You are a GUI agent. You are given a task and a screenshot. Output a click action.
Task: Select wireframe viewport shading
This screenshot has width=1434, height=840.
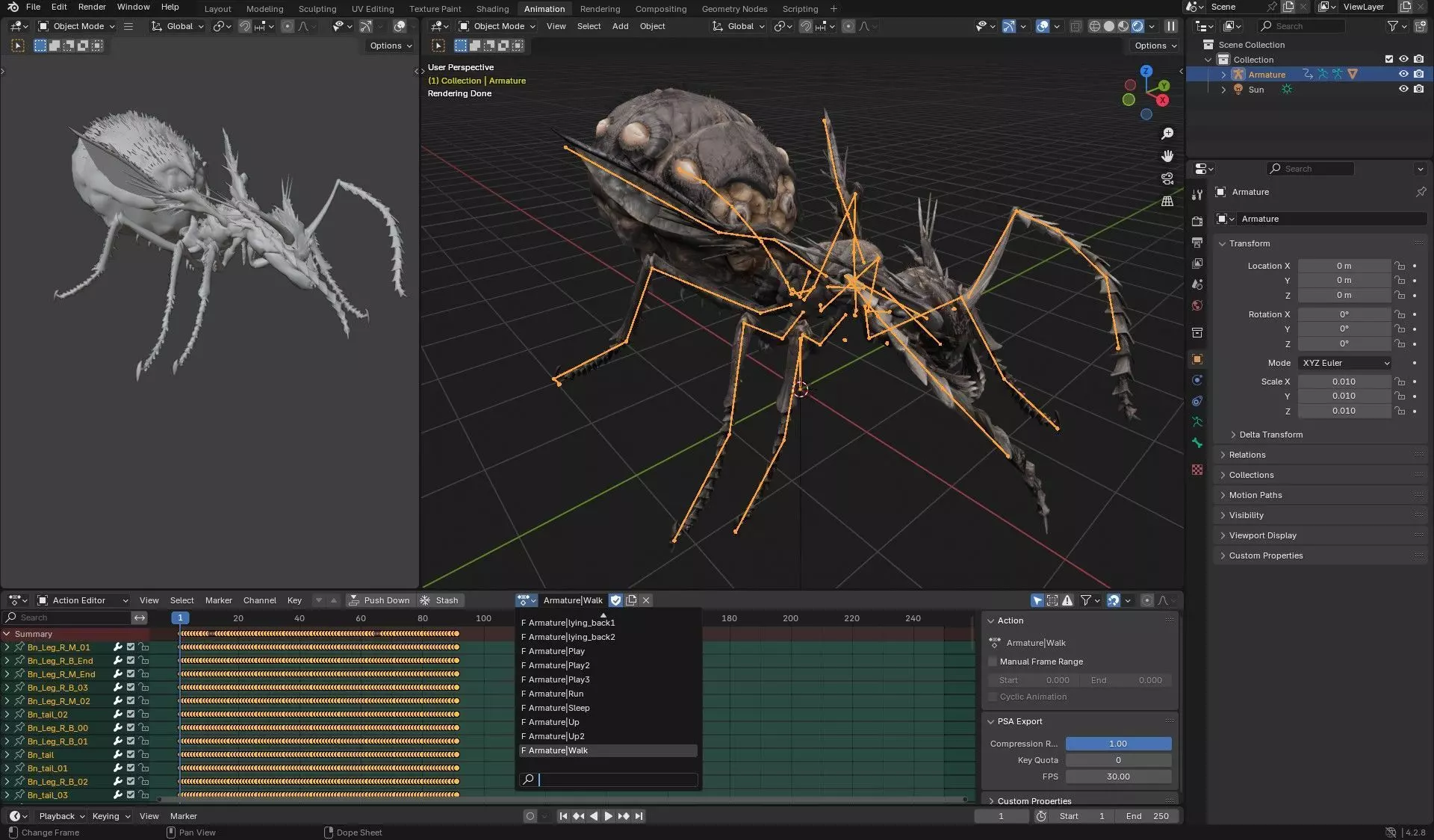tap(1094, 26)
